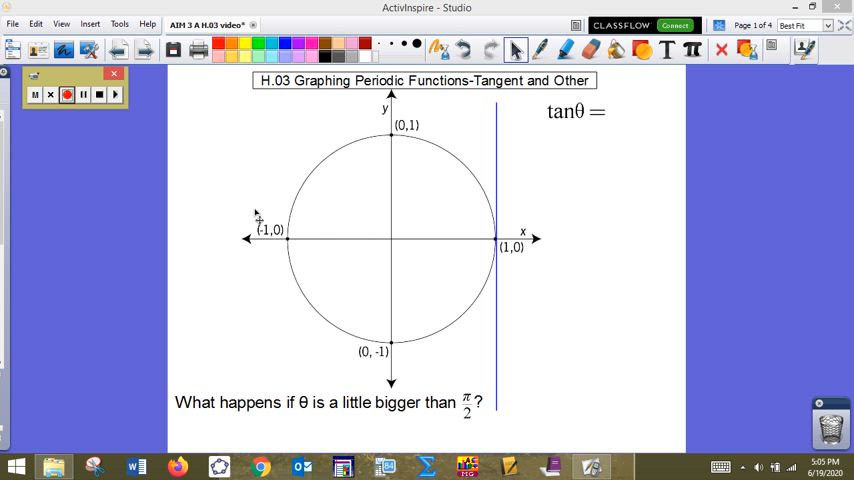Stop the screen recording
The height and width of the screenshot is (480, 854).
coord(99,95)
